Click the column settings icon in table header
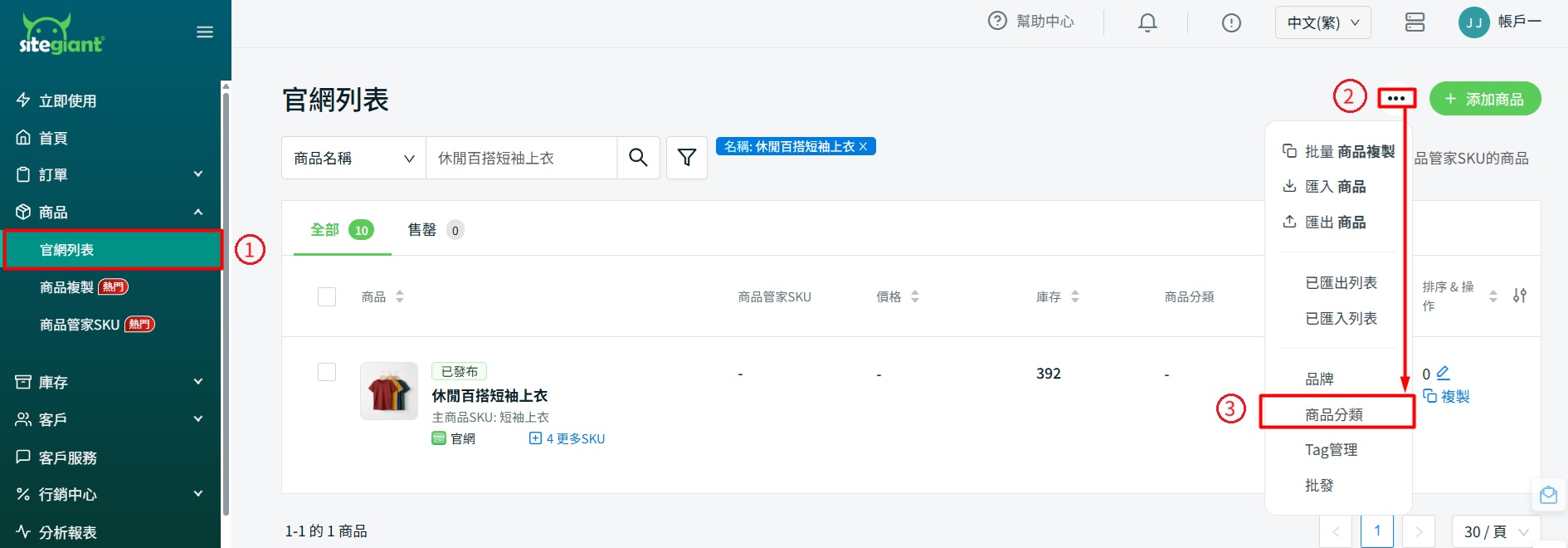1568x548 pixels. 1519,296
